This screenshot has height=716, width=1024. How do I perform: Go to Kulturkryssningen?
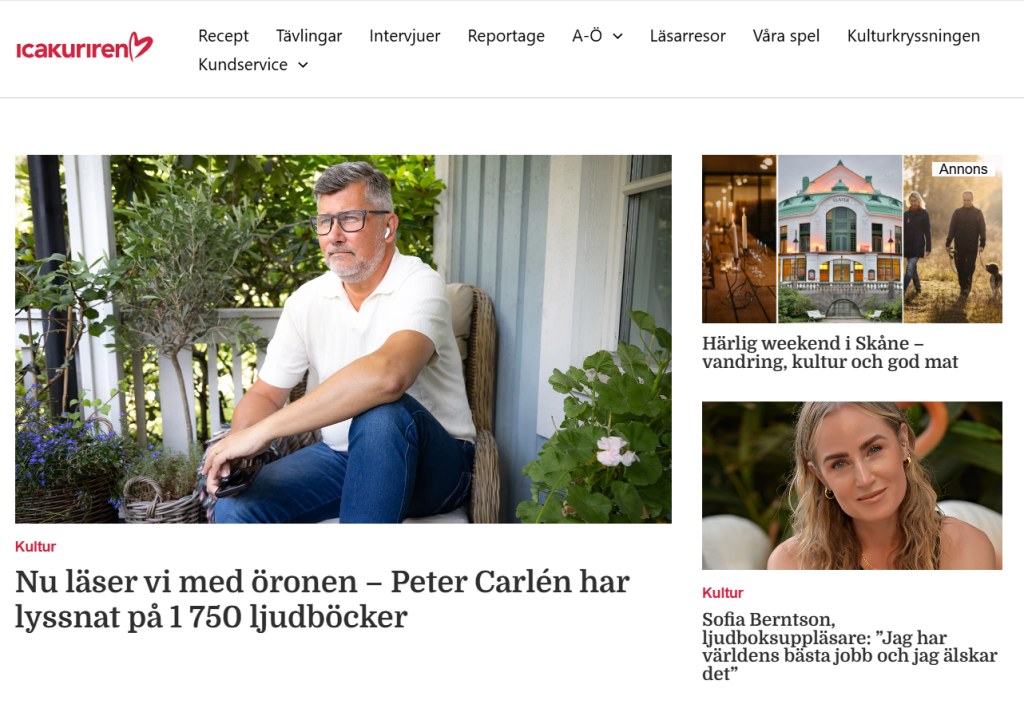pos(914,36)
